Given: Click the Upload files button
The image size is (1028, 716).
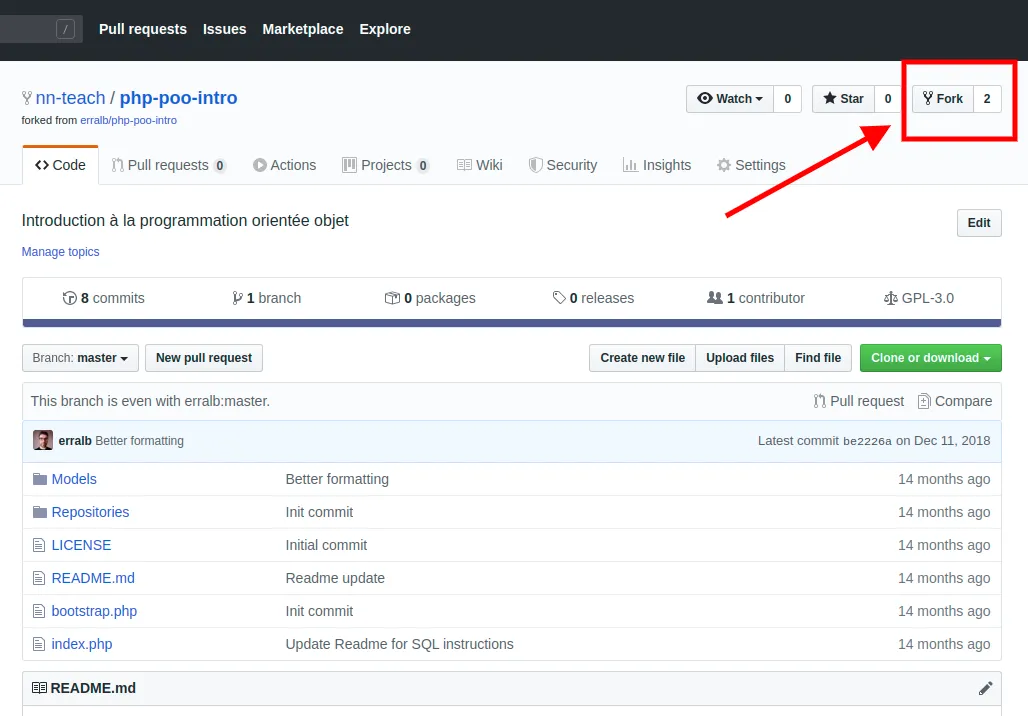Looking at the screenshot, I should [740, 358].
